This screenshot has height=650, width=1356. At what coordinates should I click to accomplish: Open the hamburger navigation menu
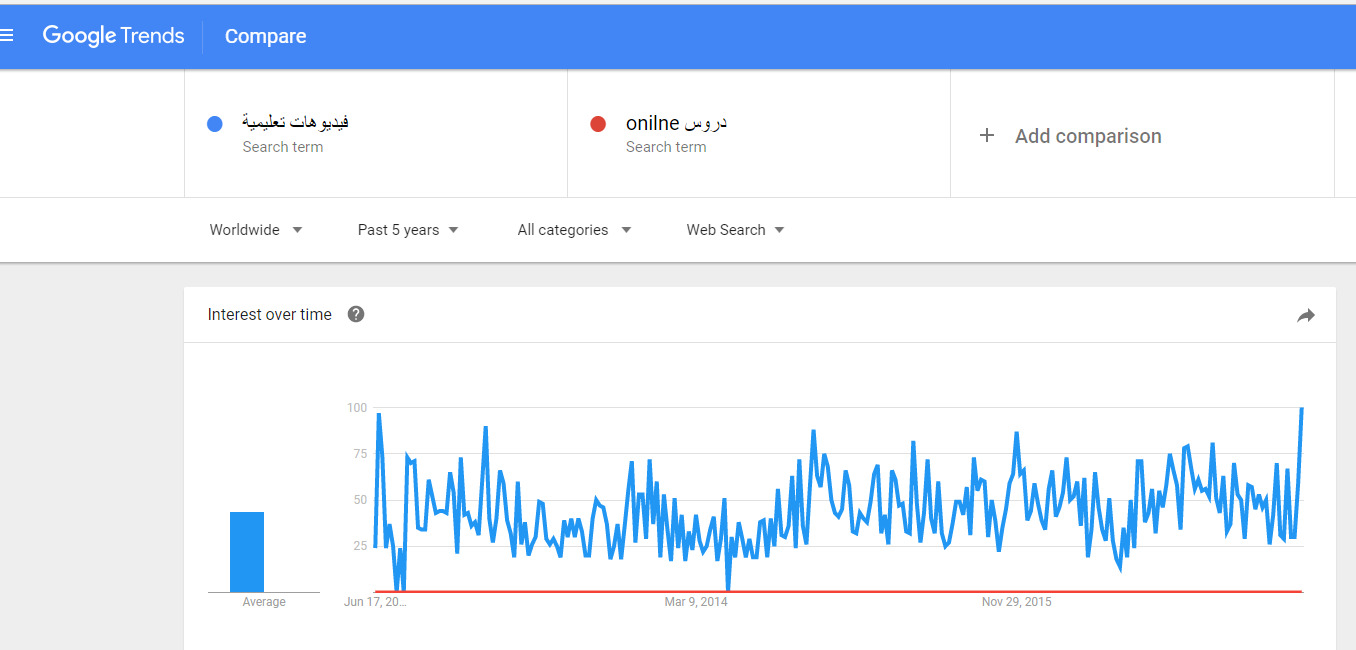coord(7,36)
